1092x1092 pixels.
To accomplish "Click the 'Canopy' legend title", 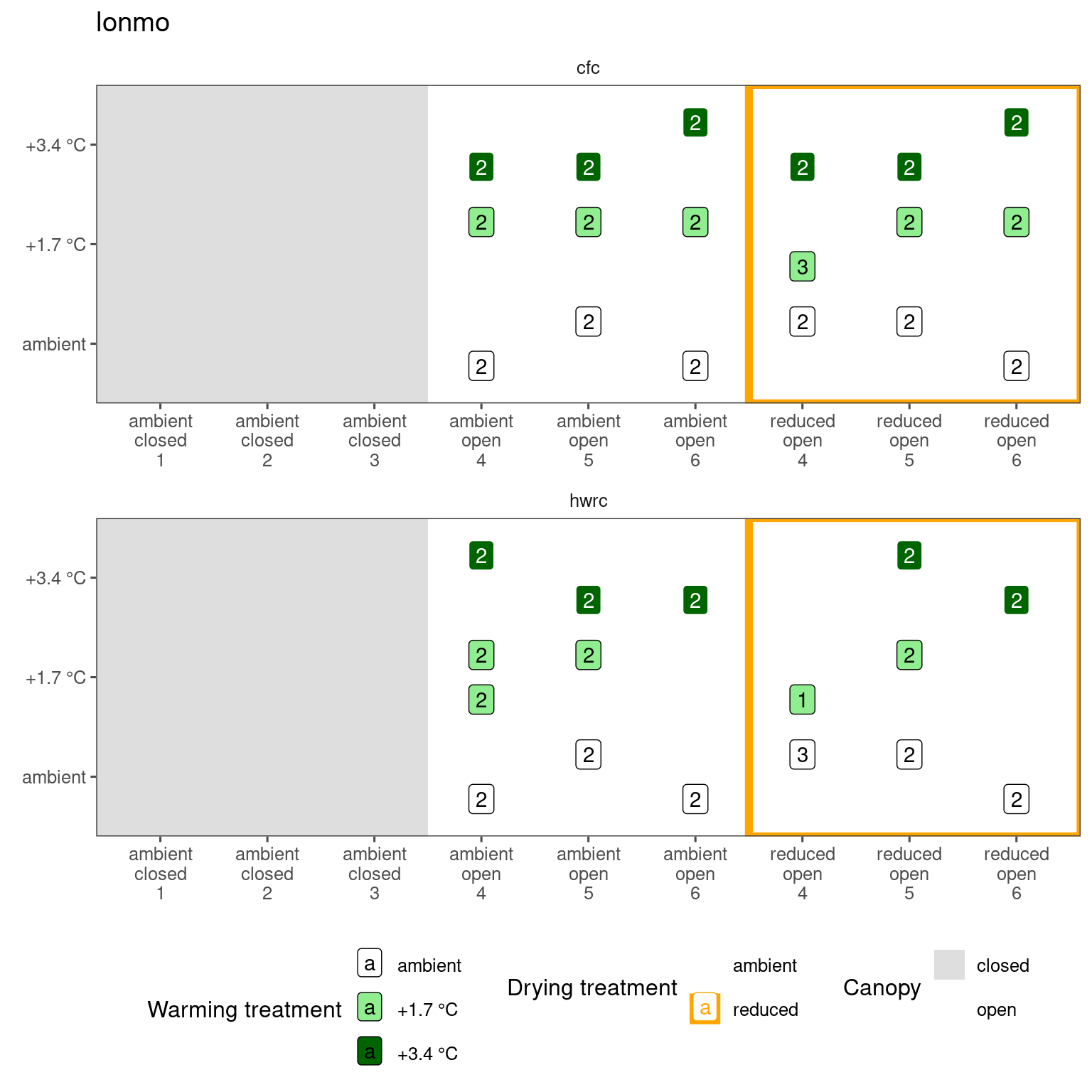I will (x=882, y=987).
